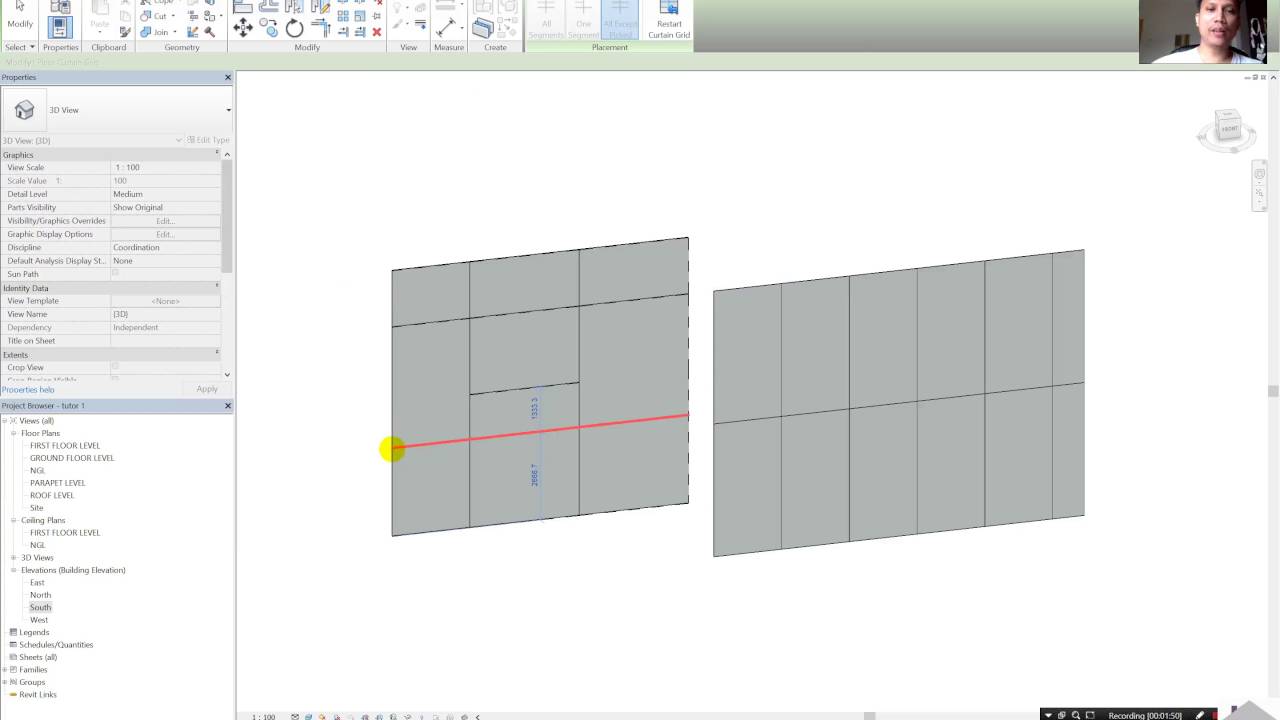This screenshot has height=720, width=1280.
Task: Click the Trim/Extend to Corner icon
Action: (x=321, y=27)
